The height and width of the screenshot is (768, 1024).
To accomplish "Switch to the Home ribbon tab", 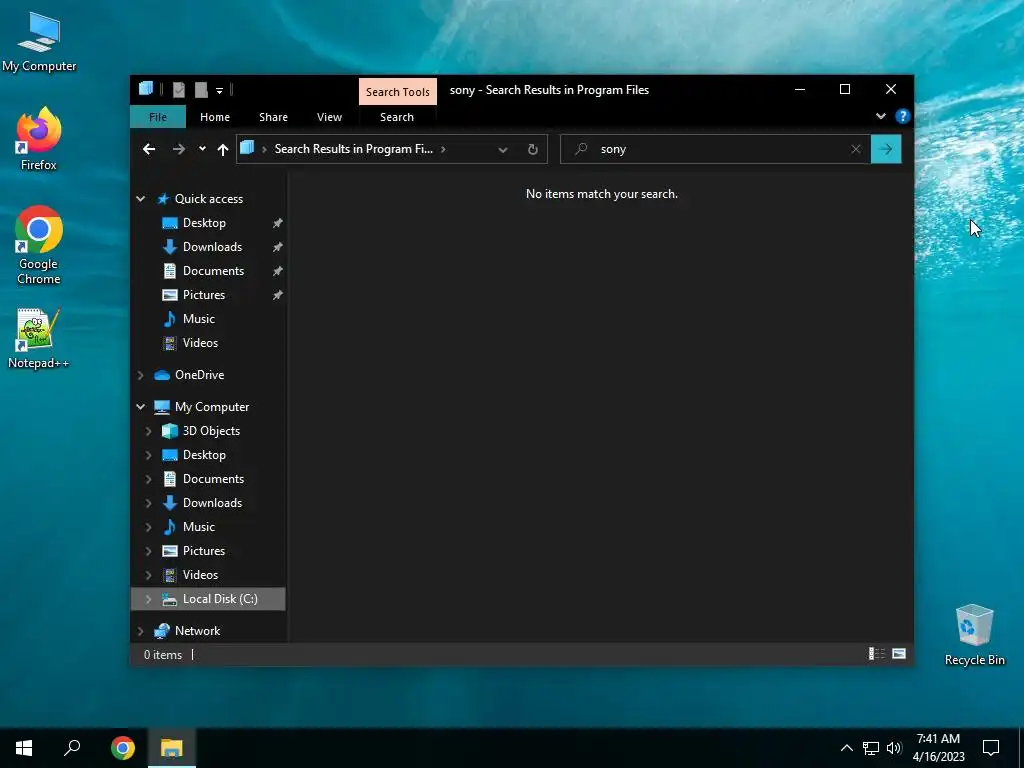I will click(215, 117).
